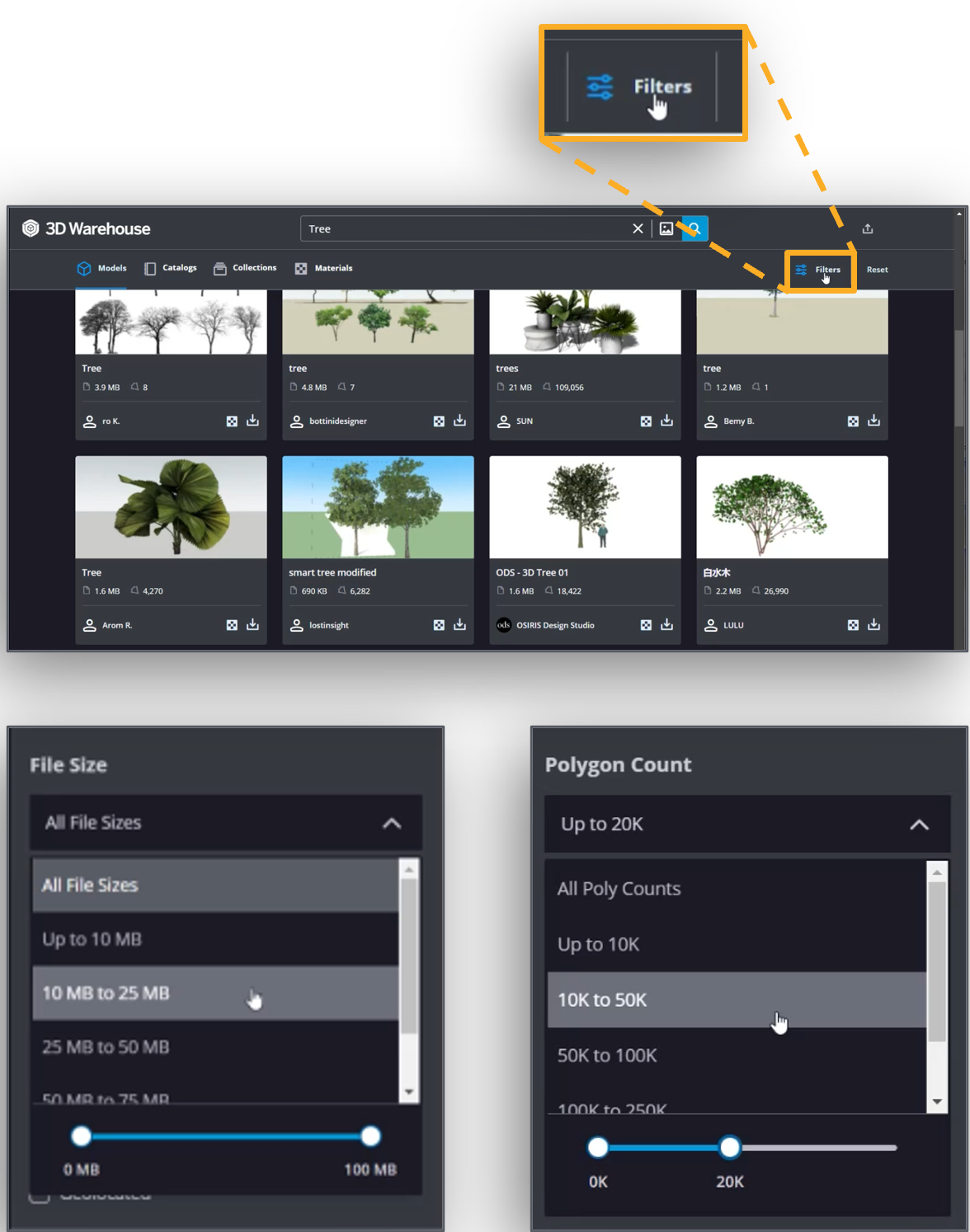Select 10 MB to 25 MB option
This screenshot has width=970, height=1232.
pyautogui.click(x=214, y=993)
